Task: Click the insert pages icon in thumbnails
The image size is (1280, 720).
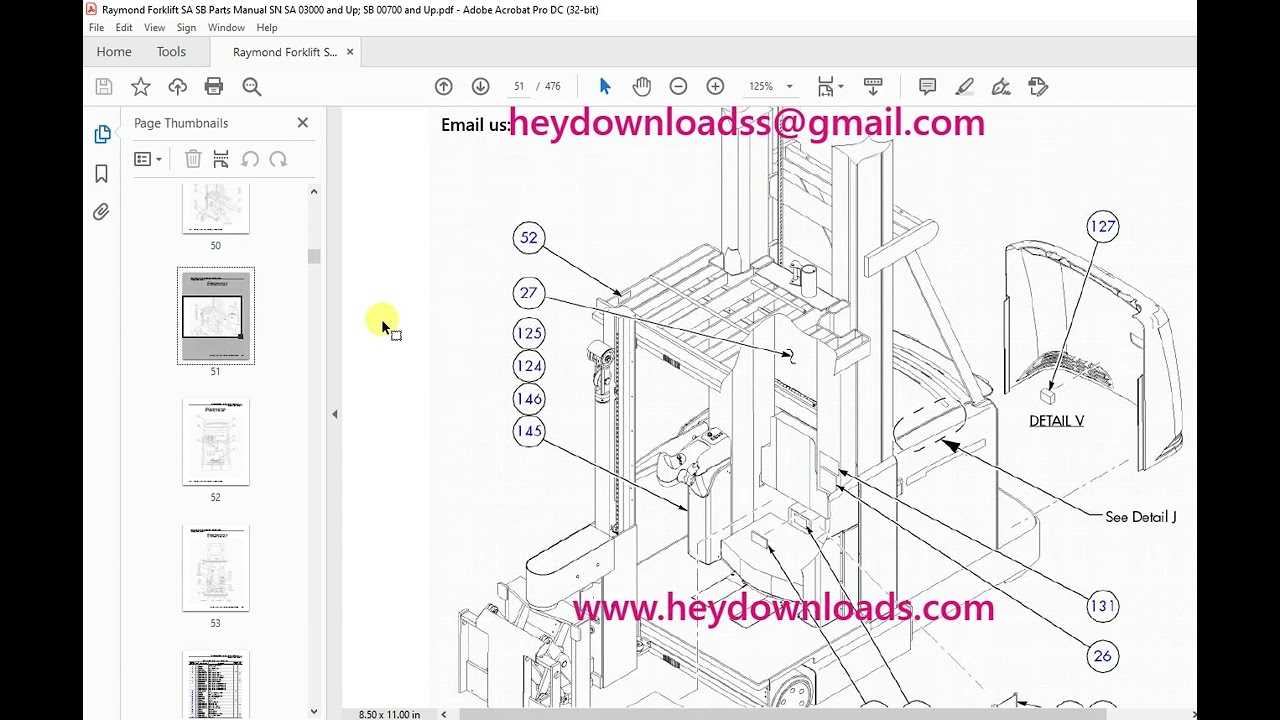Action: (x=221, y=159)
